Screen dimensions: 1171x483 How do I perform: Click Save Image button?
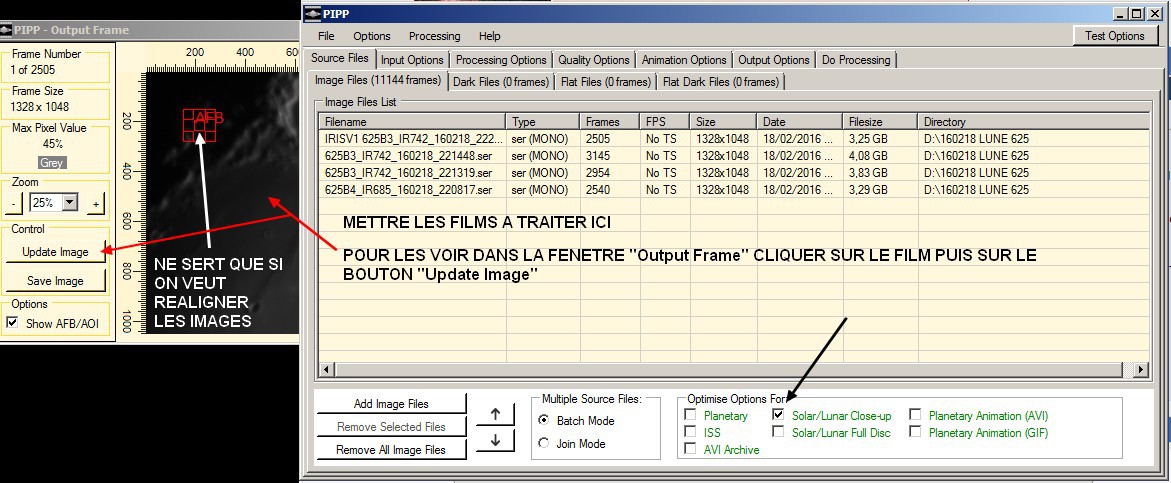pos(55,281)
